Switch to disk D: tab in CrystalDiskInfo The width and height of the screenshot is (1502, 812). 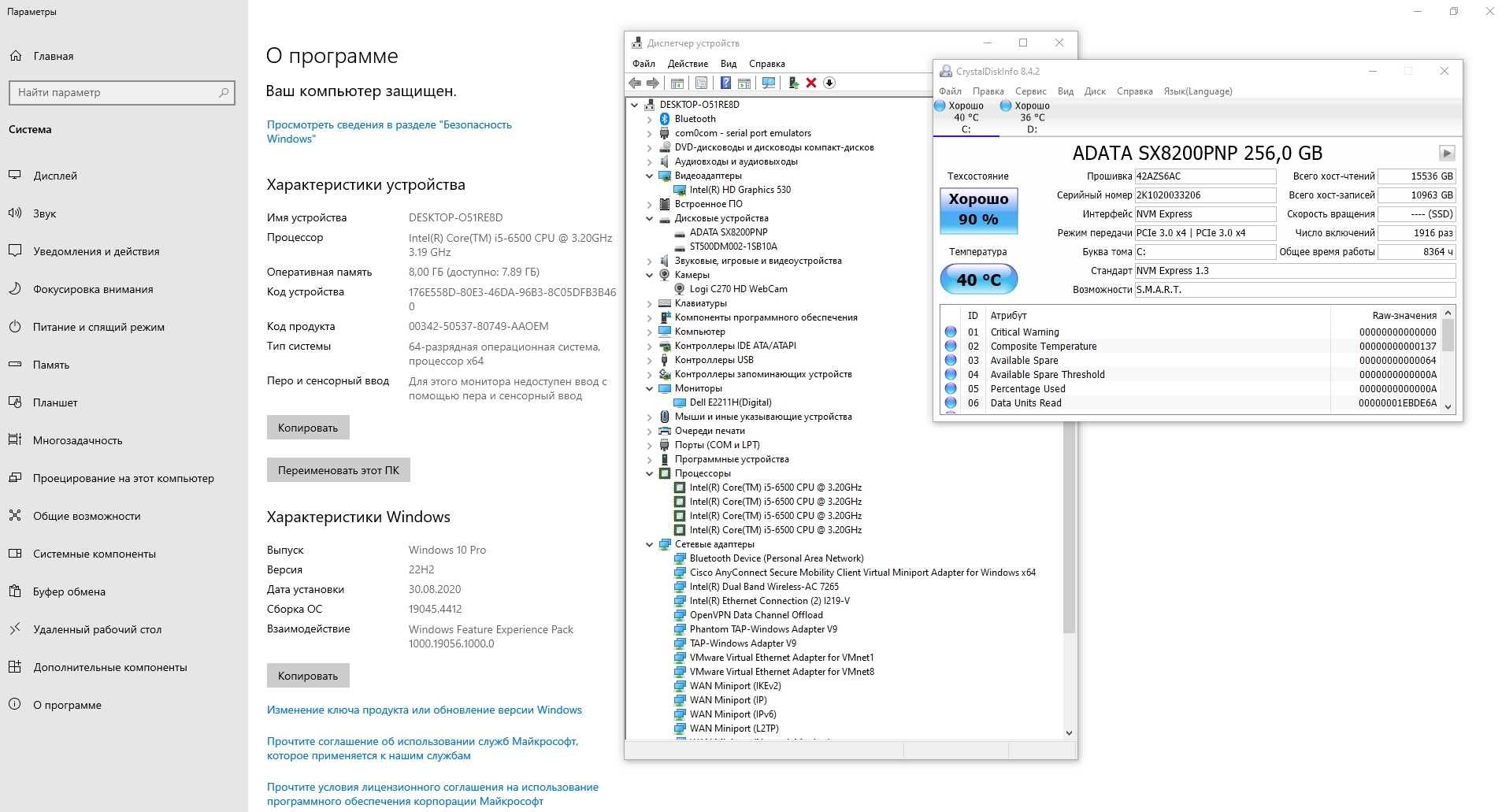pos(1032,117)
